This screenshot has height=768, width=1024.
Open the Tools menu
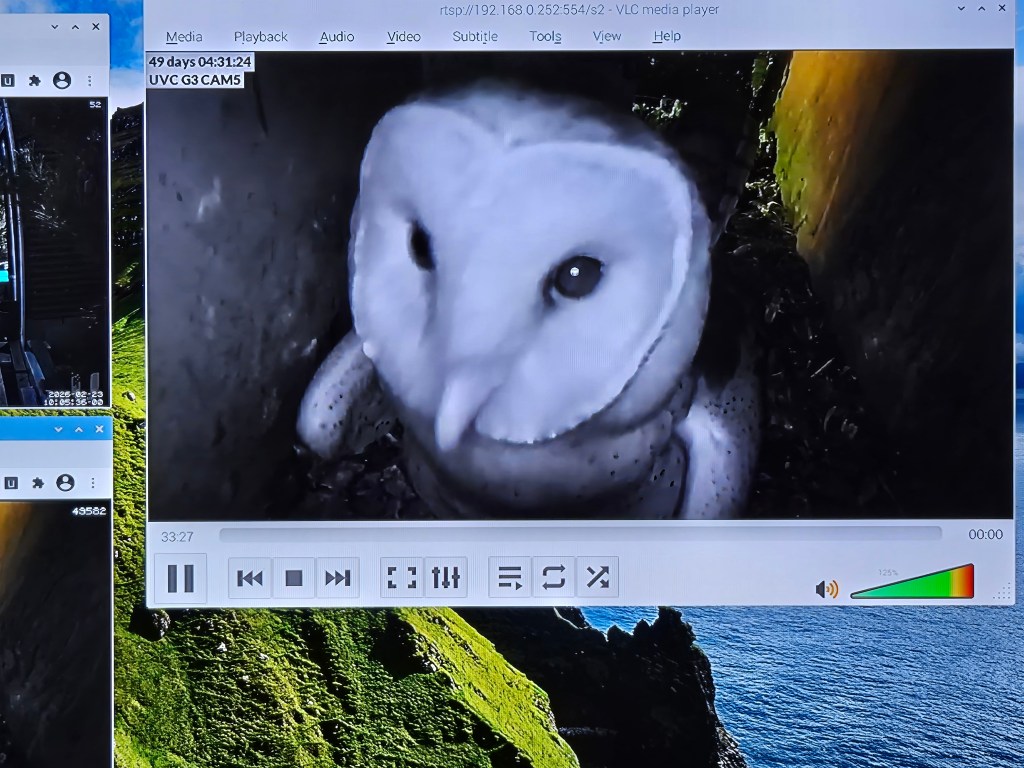(x=545, y=37)
